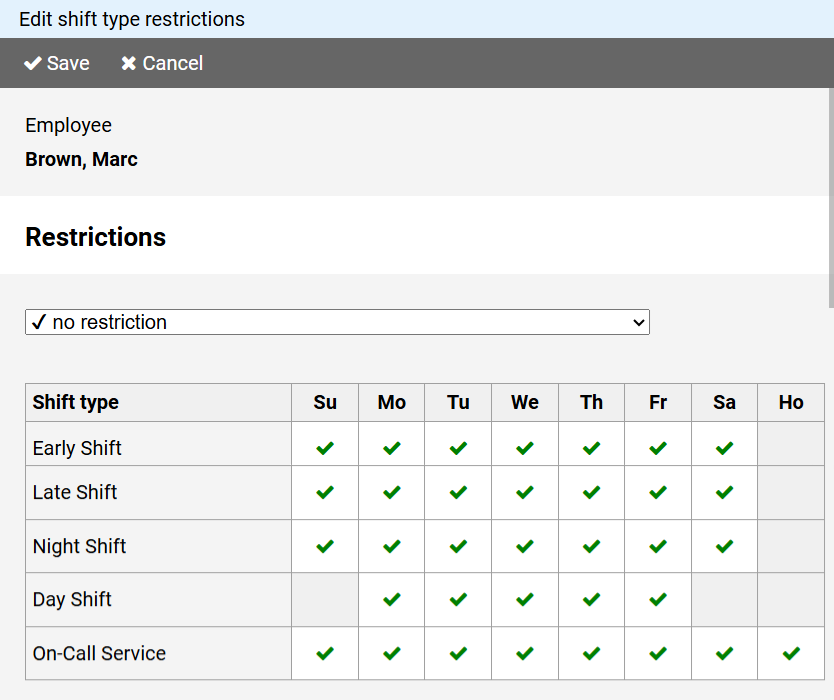Toggle Day Shift holiday cell
834x700 pixels.
coord(791,599)
